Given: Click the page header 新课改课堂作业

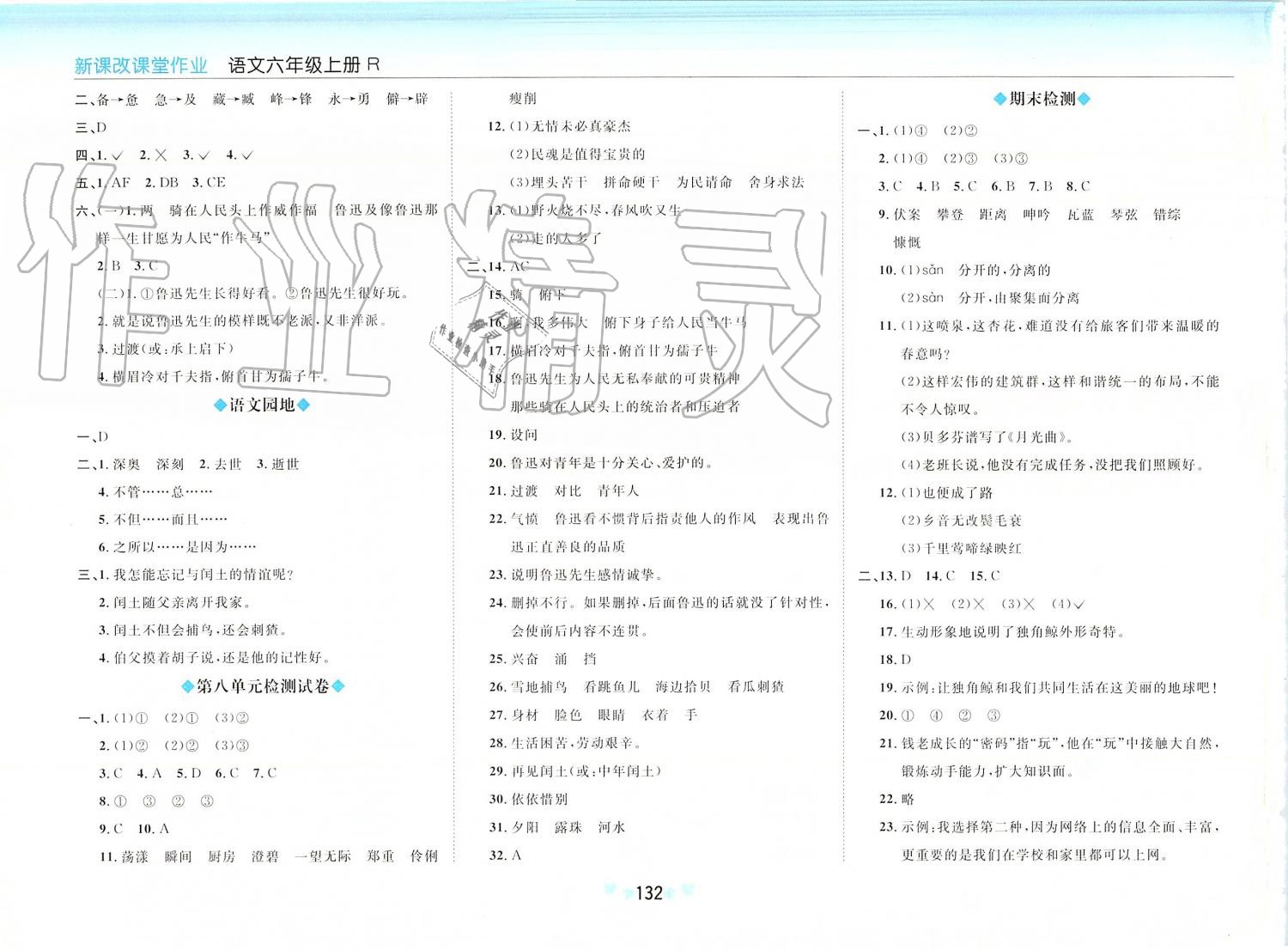Looking at the screenshot, I should 142,65.
